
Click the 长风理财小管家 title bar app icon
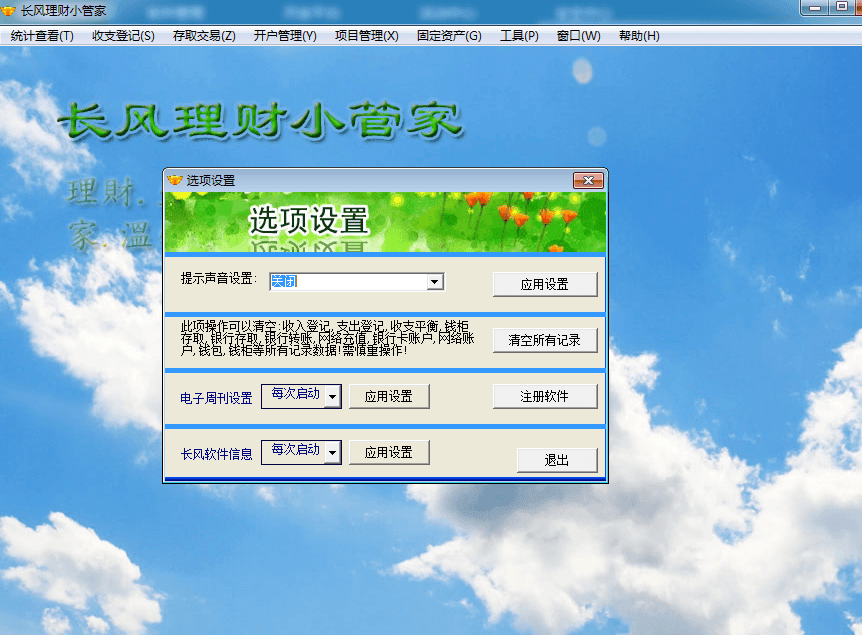pos(10,10)
